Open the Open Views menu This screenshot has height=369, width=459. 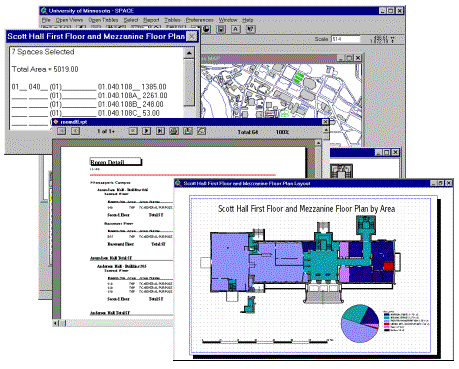tap(70, 20)
